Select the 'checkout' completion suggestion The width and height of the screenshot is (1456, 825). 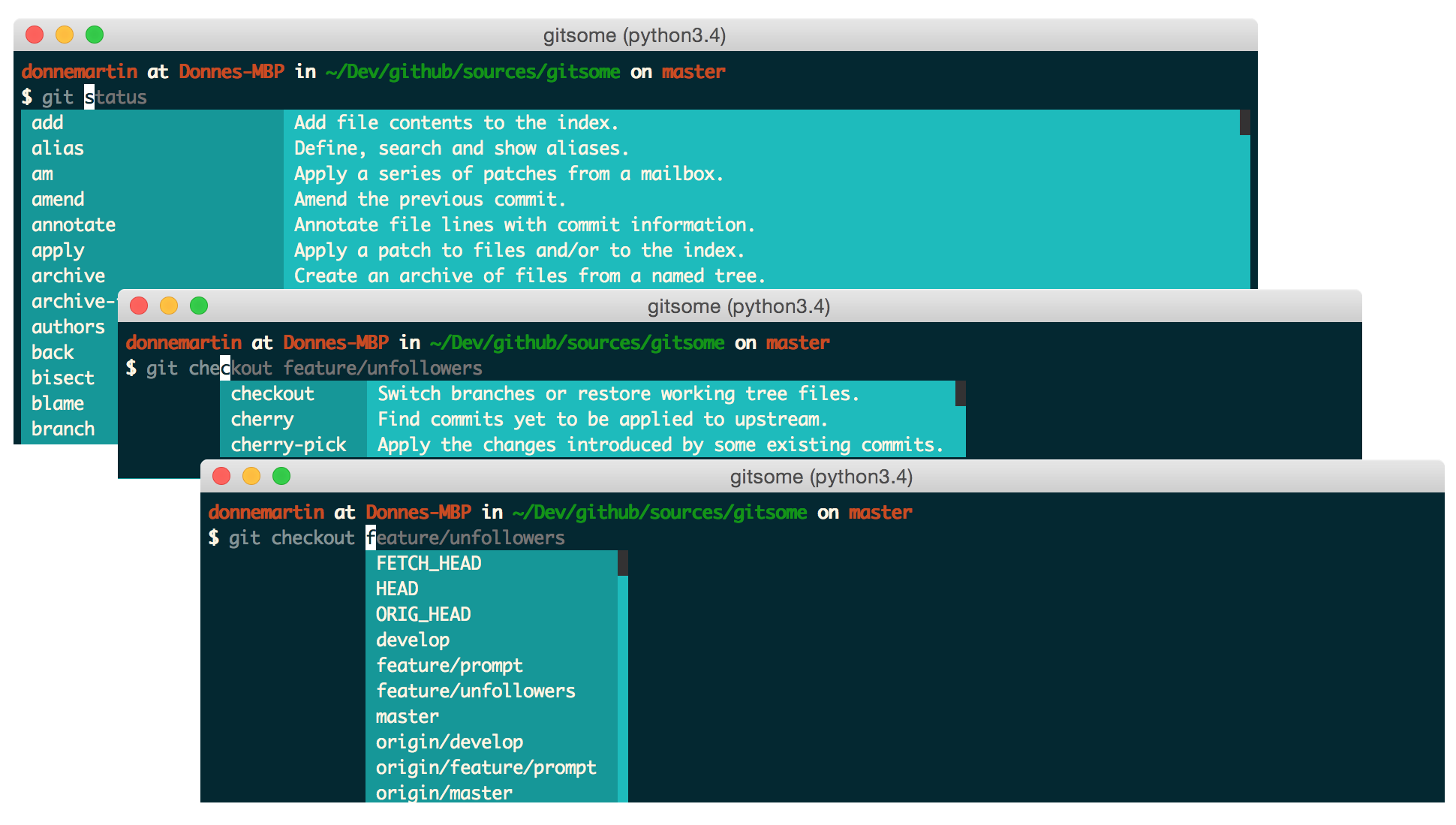click(x=272, y=393)
